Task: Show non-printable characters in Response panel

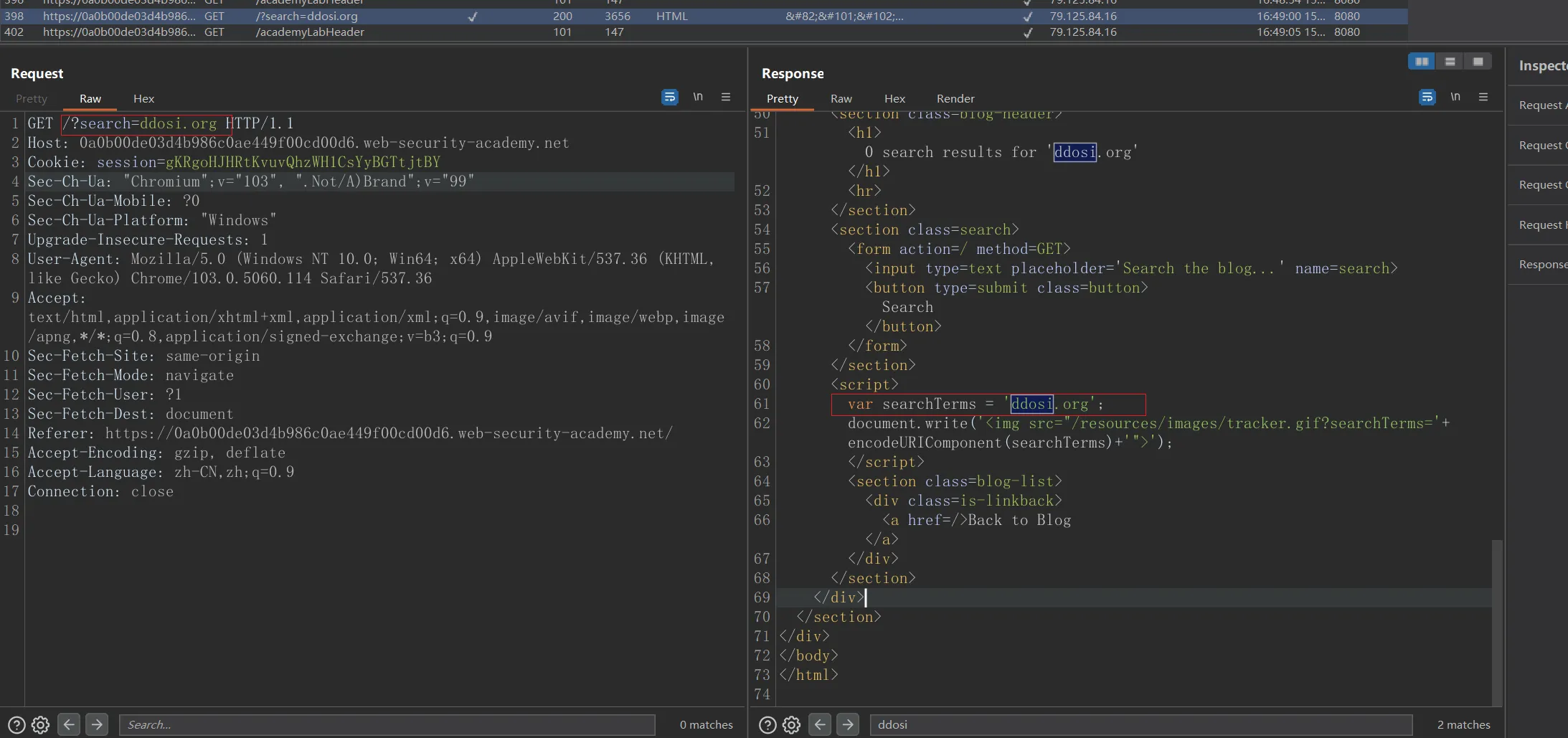Action: pos(1455,97)
